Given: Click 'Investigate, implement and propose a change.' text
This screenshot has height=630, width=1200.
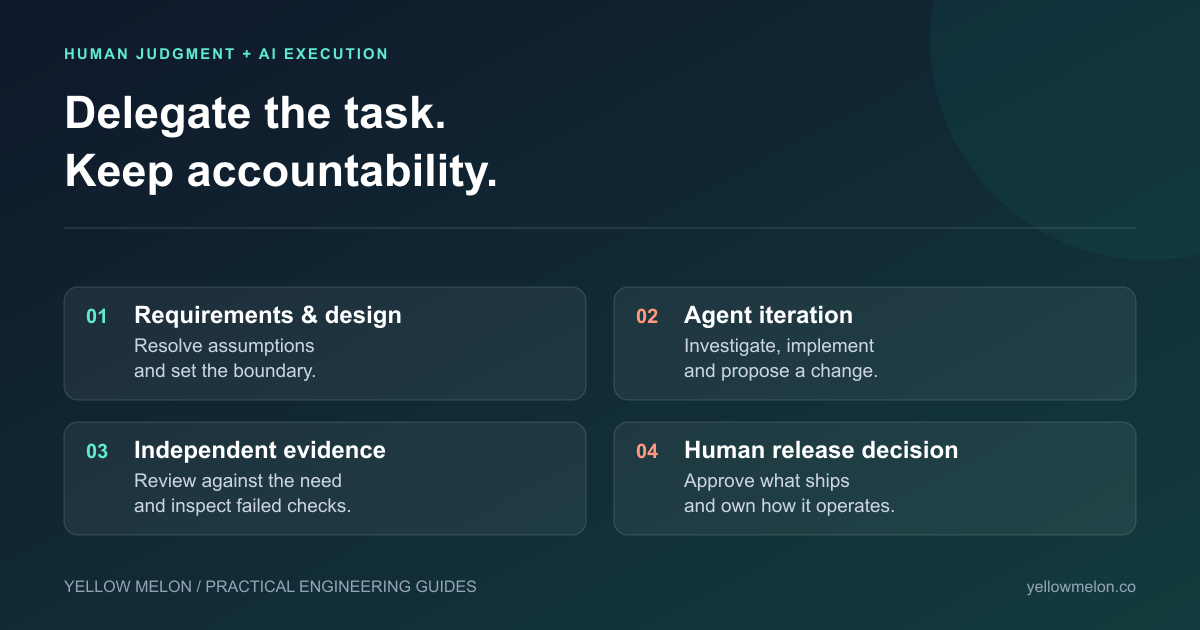Looking at the screenshot, I should [x=781, y=358].
